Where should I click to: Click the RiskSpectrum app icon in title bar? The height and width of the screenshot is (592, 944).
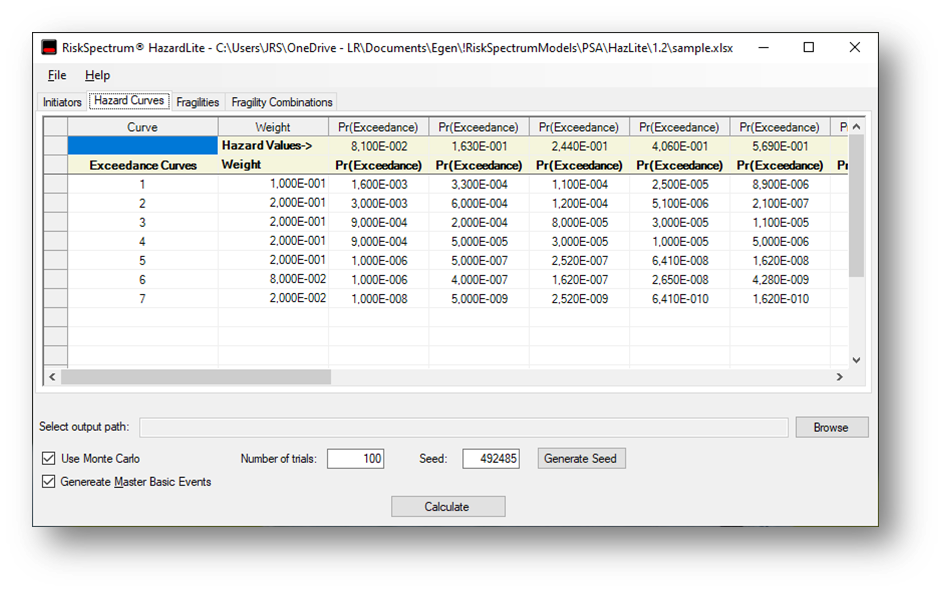(48, 48)
